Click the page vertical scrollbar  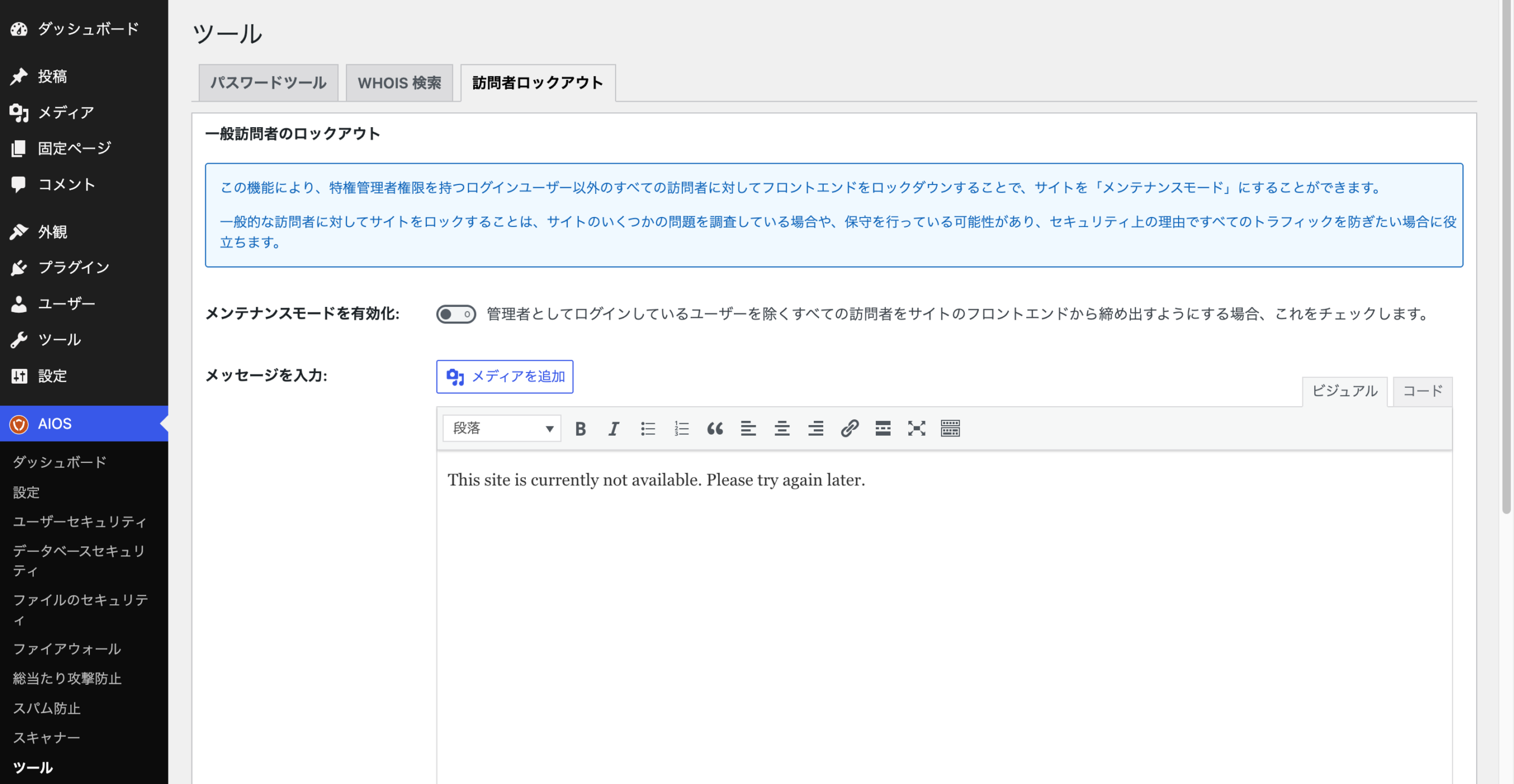point(1507,257)
